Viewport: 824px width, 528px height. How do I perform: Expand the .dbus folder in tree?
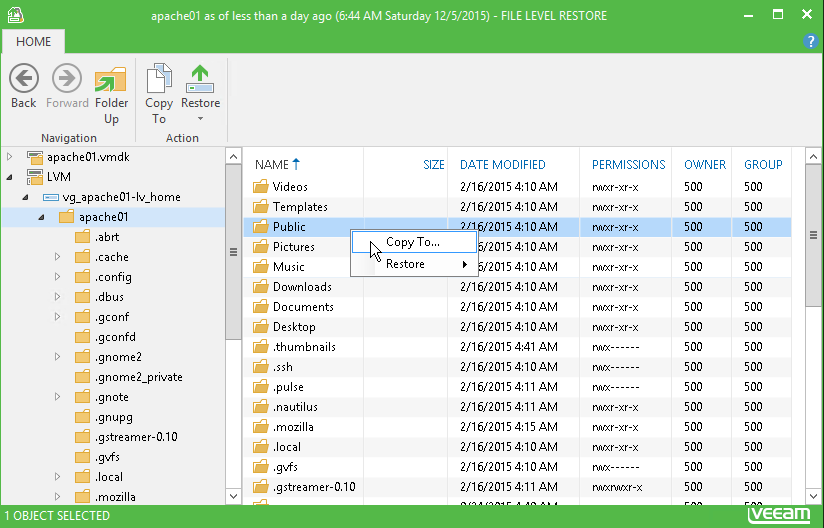click(x=57, y=297)
